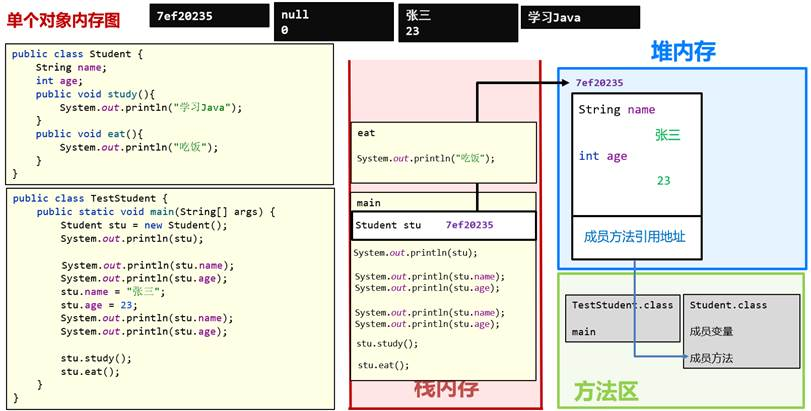This screenshot has height=411, width=811.
Task: Click println("吃饭") inside the eat stack frame
Action: click(x=426, y=159)
